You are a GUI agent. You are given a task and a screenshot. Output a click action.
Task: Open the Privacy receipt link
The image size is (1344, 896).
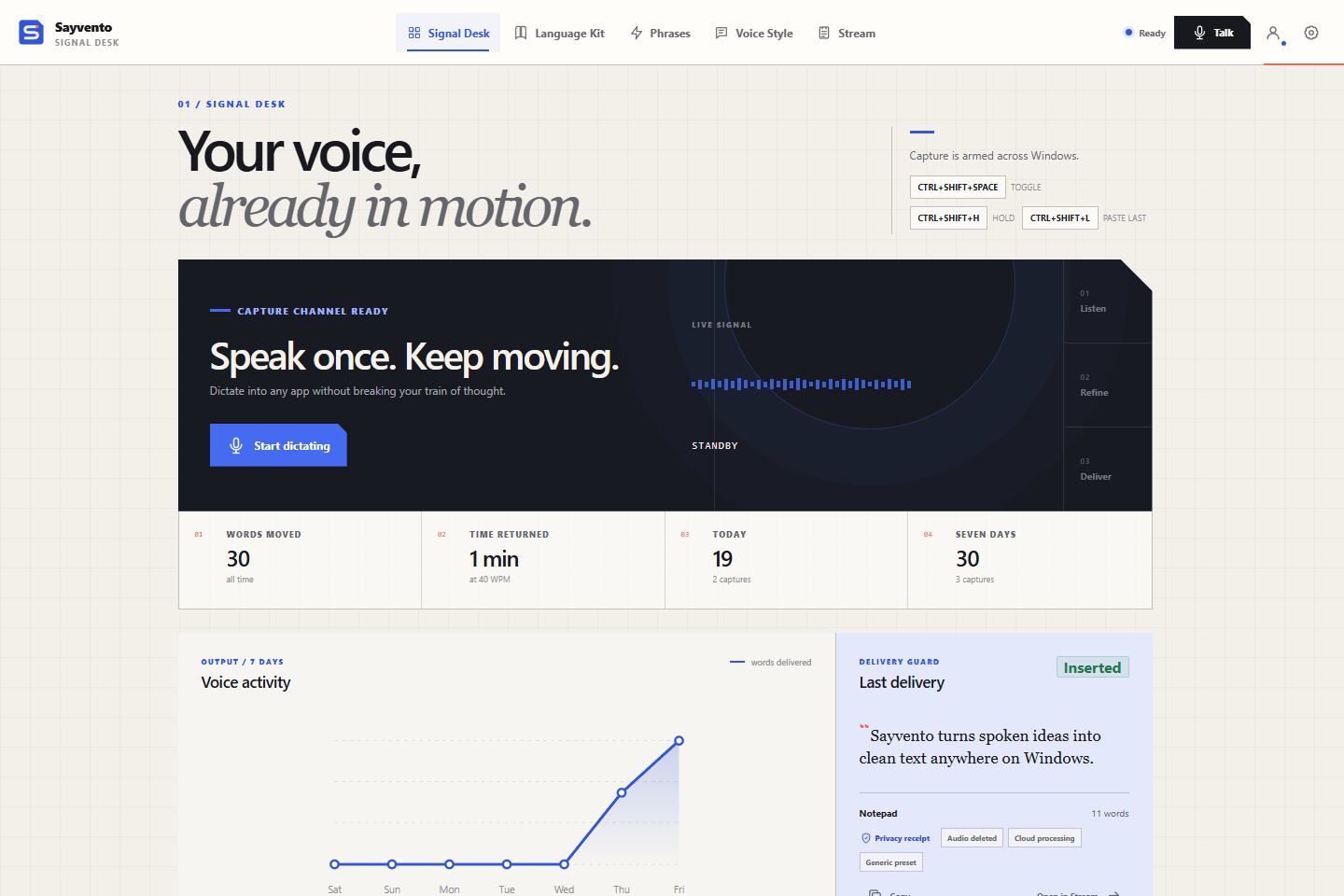coord(895,838)
